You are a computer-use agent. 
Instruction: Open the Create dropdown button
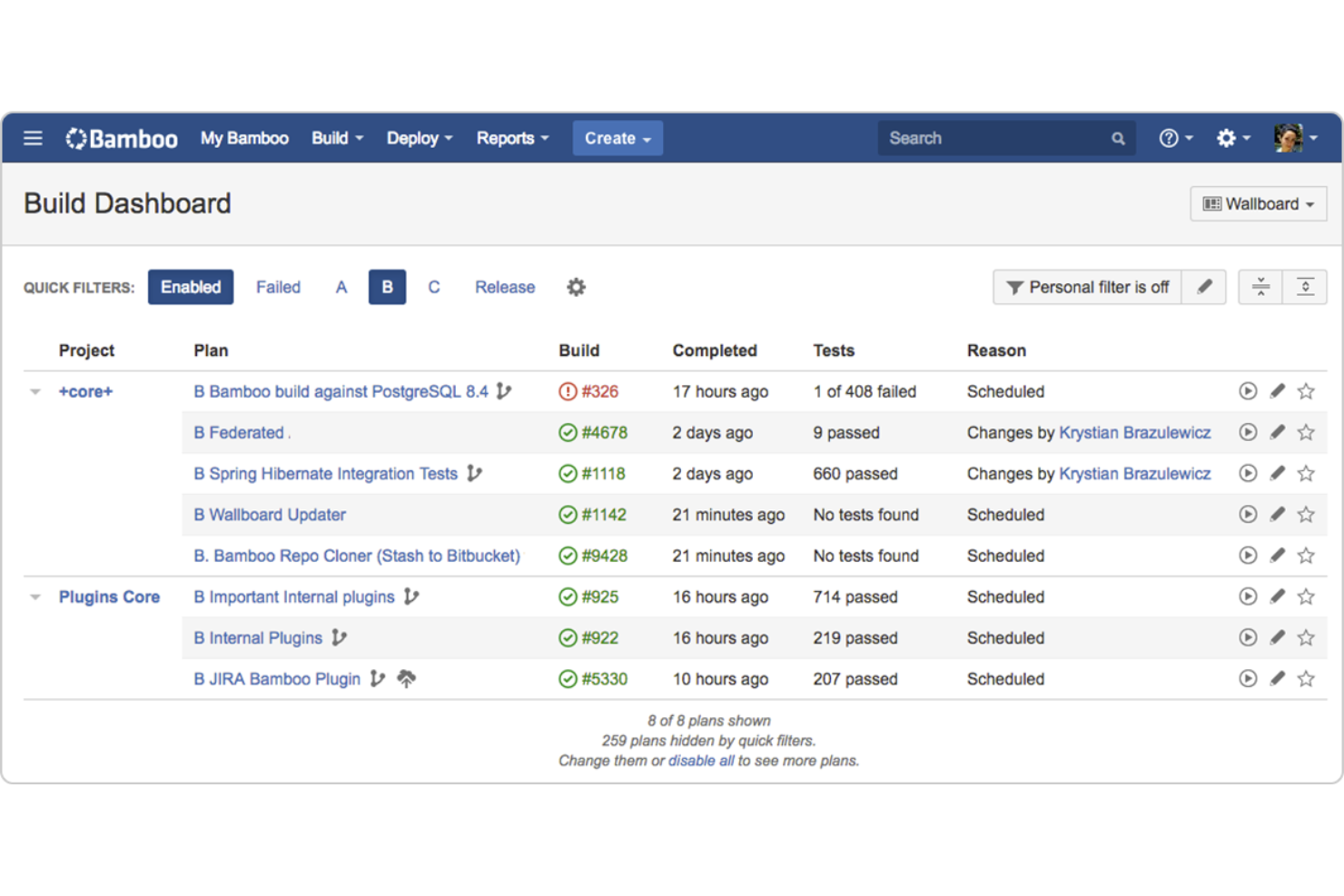click(x=618, y=138)
